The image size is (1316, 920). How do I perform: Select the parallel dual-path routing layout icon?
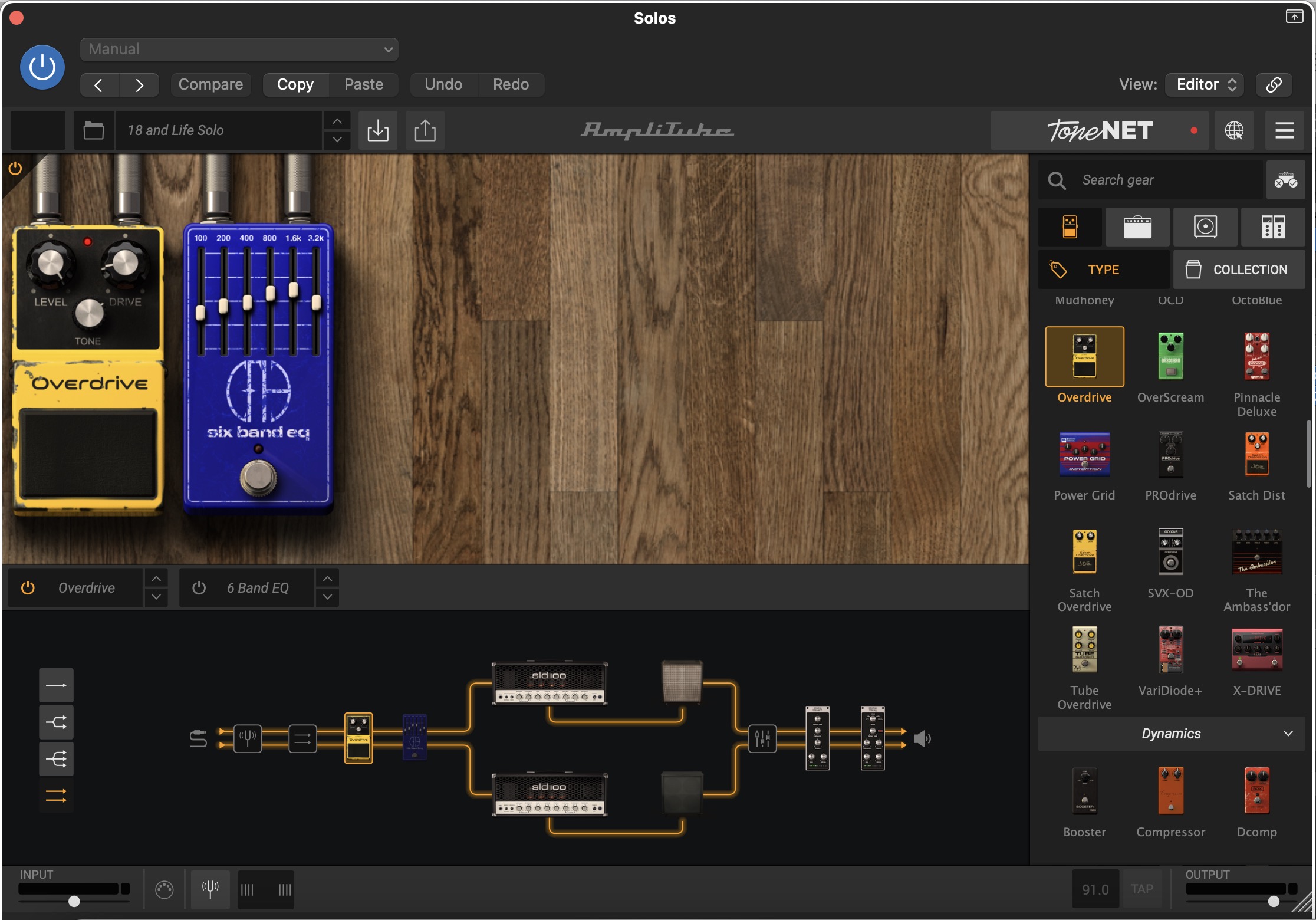57,722
